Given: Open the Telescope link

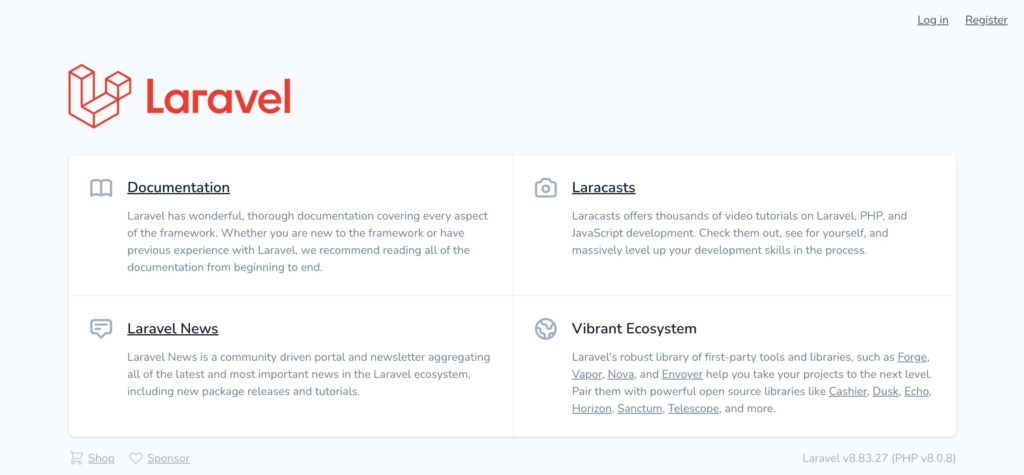Looking at the screenshot, I should (x=693, y=409).
